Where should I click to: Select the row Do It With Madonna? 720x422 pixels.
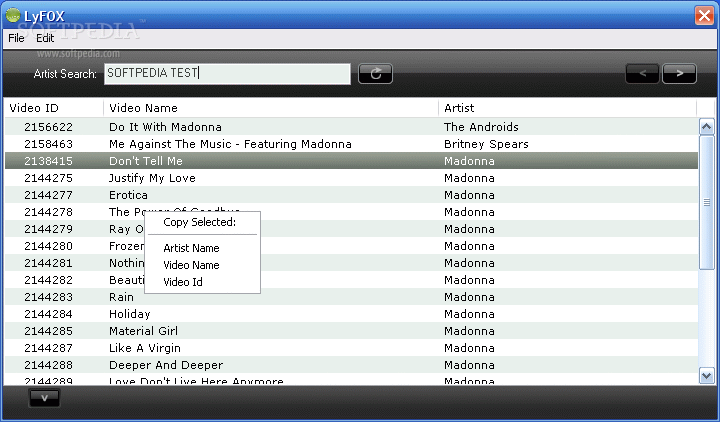point(351,127)
